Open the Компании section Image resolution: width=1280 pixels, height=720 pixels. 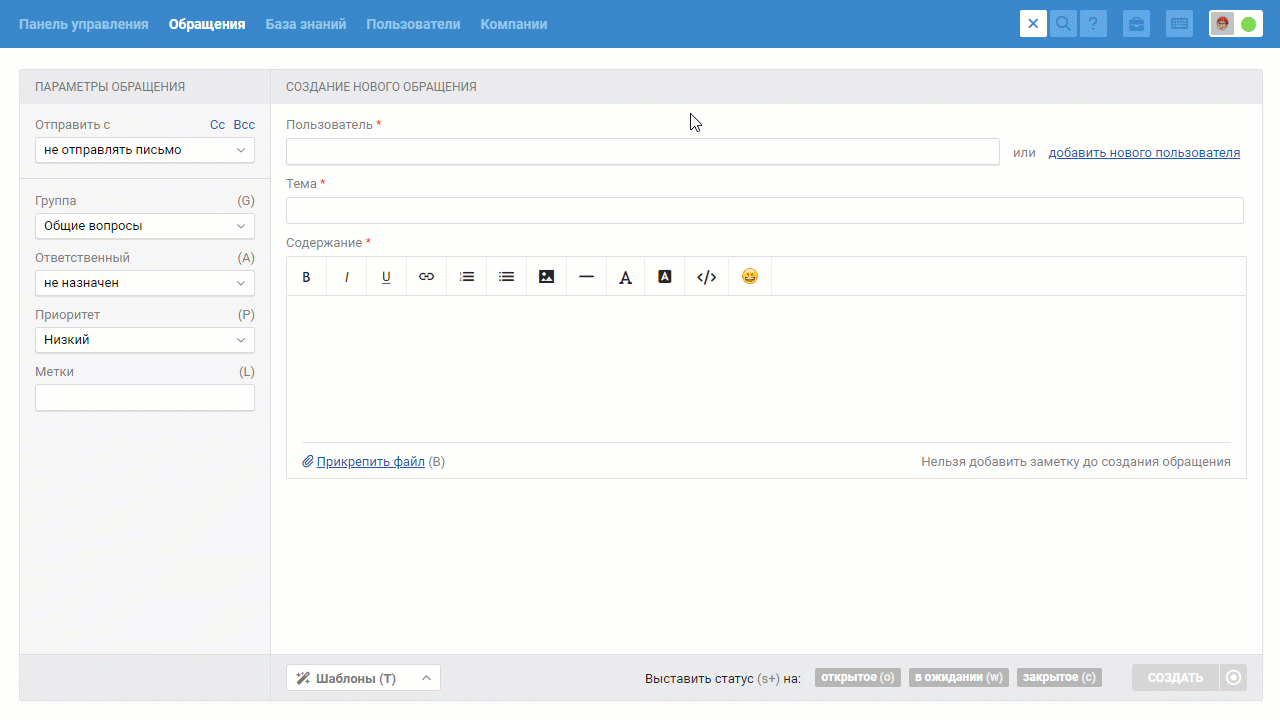click(x=514, y=24)
